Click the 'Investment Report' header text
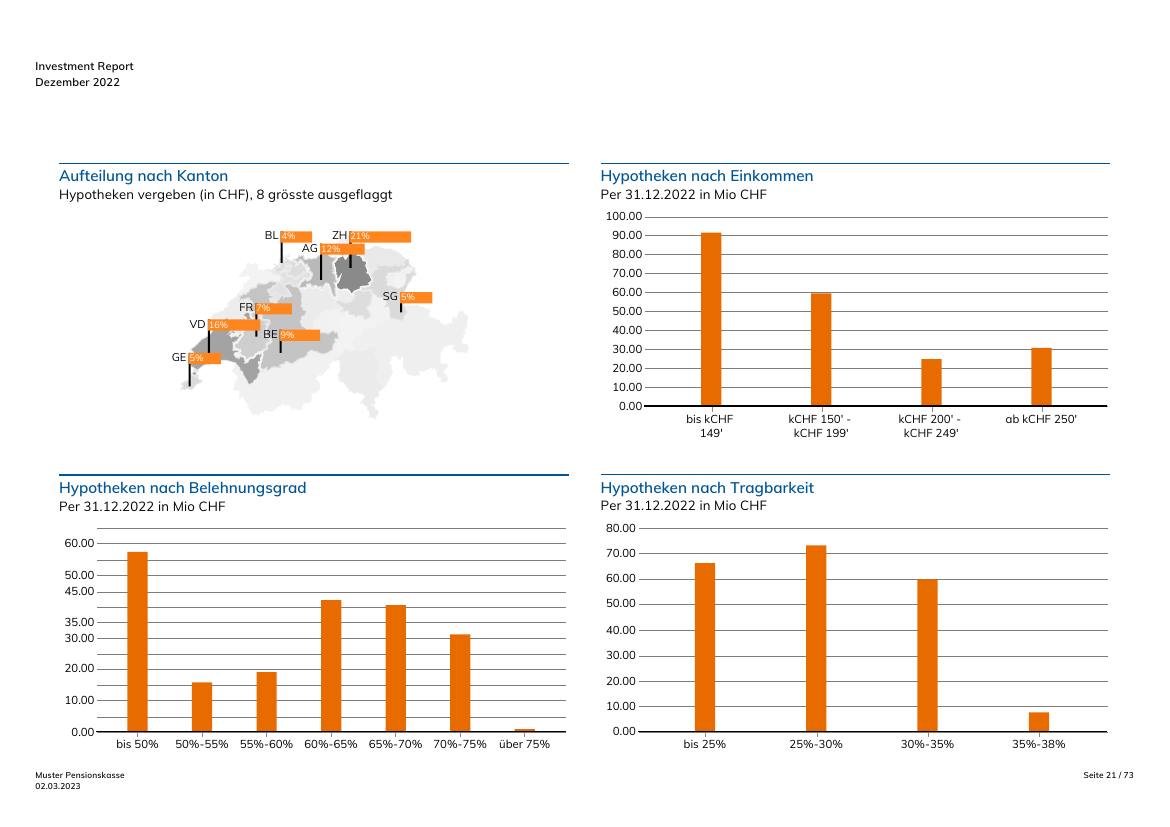This screenshot has height=827, width=1170. 84,66
